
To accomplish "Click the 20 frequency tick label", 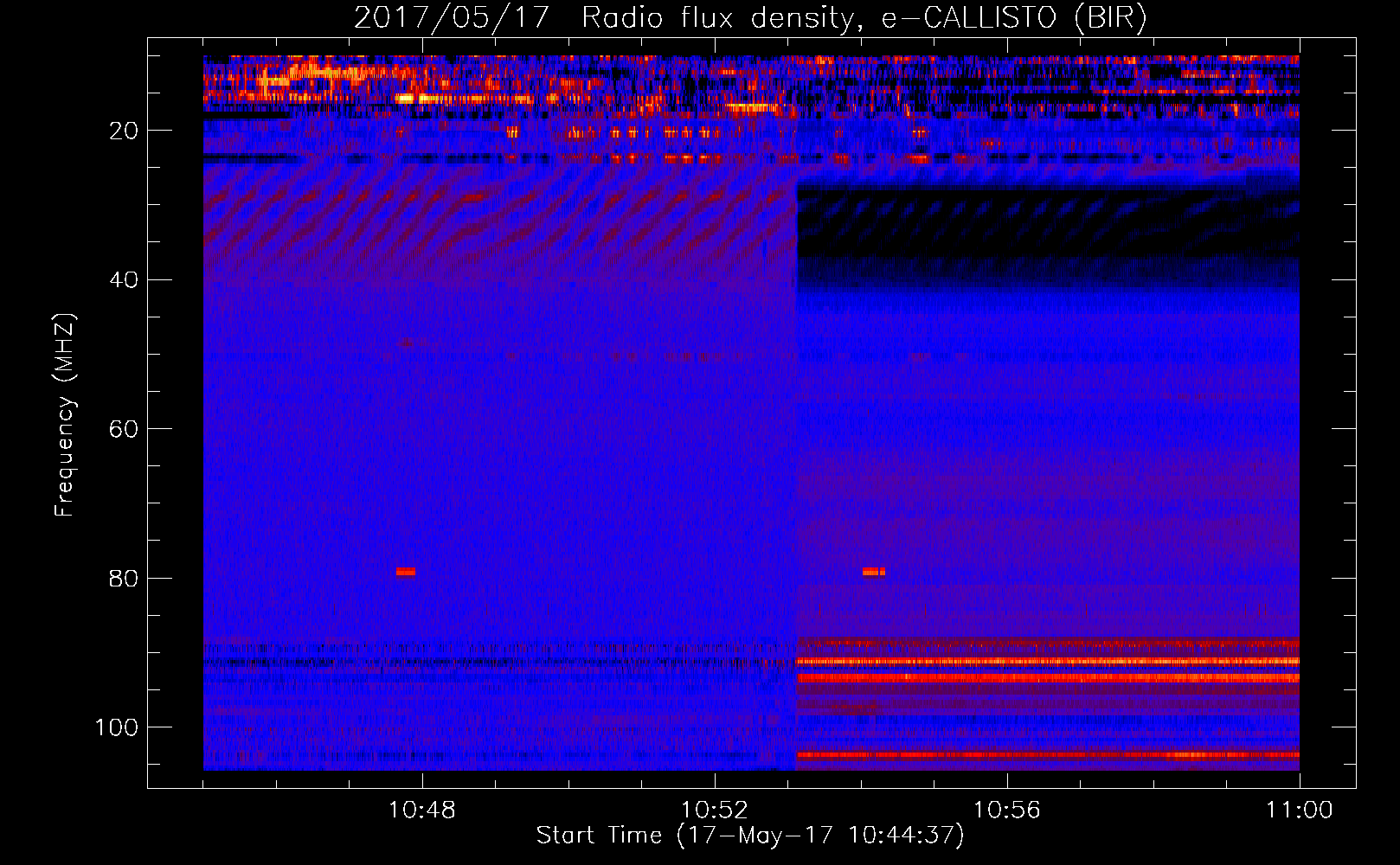I will coord(124,131).
